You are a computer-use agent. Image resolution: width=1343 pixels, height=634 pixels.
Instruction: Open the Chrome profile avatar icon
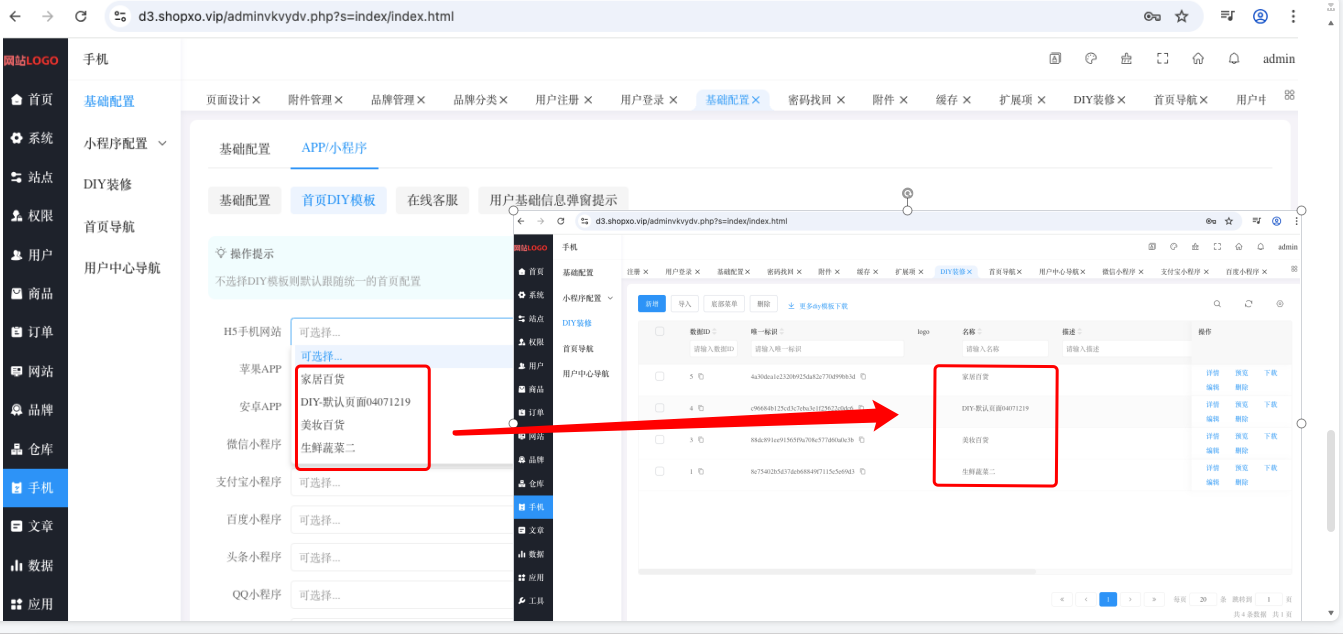pos(1260,16)
